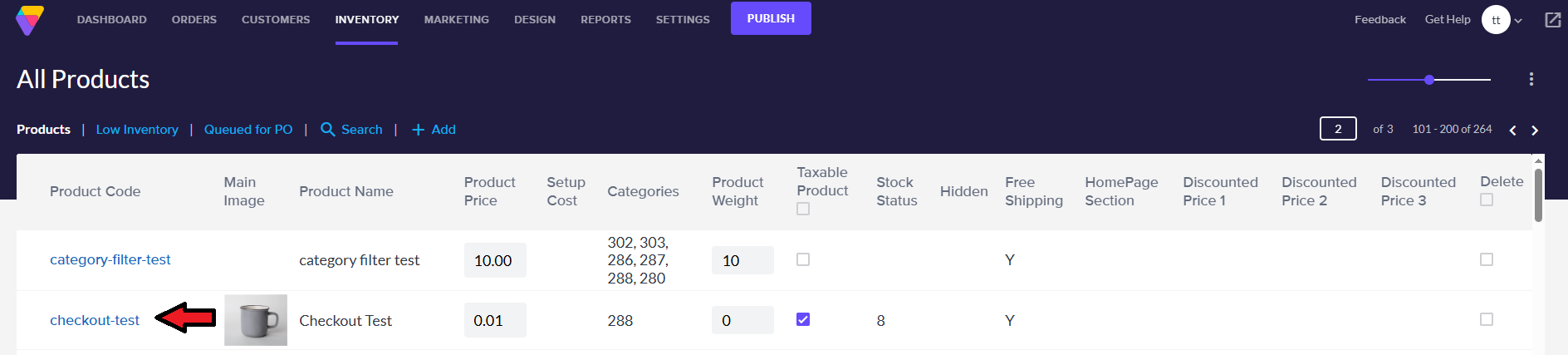
Task: Open the three-dot options menu
Action: pos(1531,79)
